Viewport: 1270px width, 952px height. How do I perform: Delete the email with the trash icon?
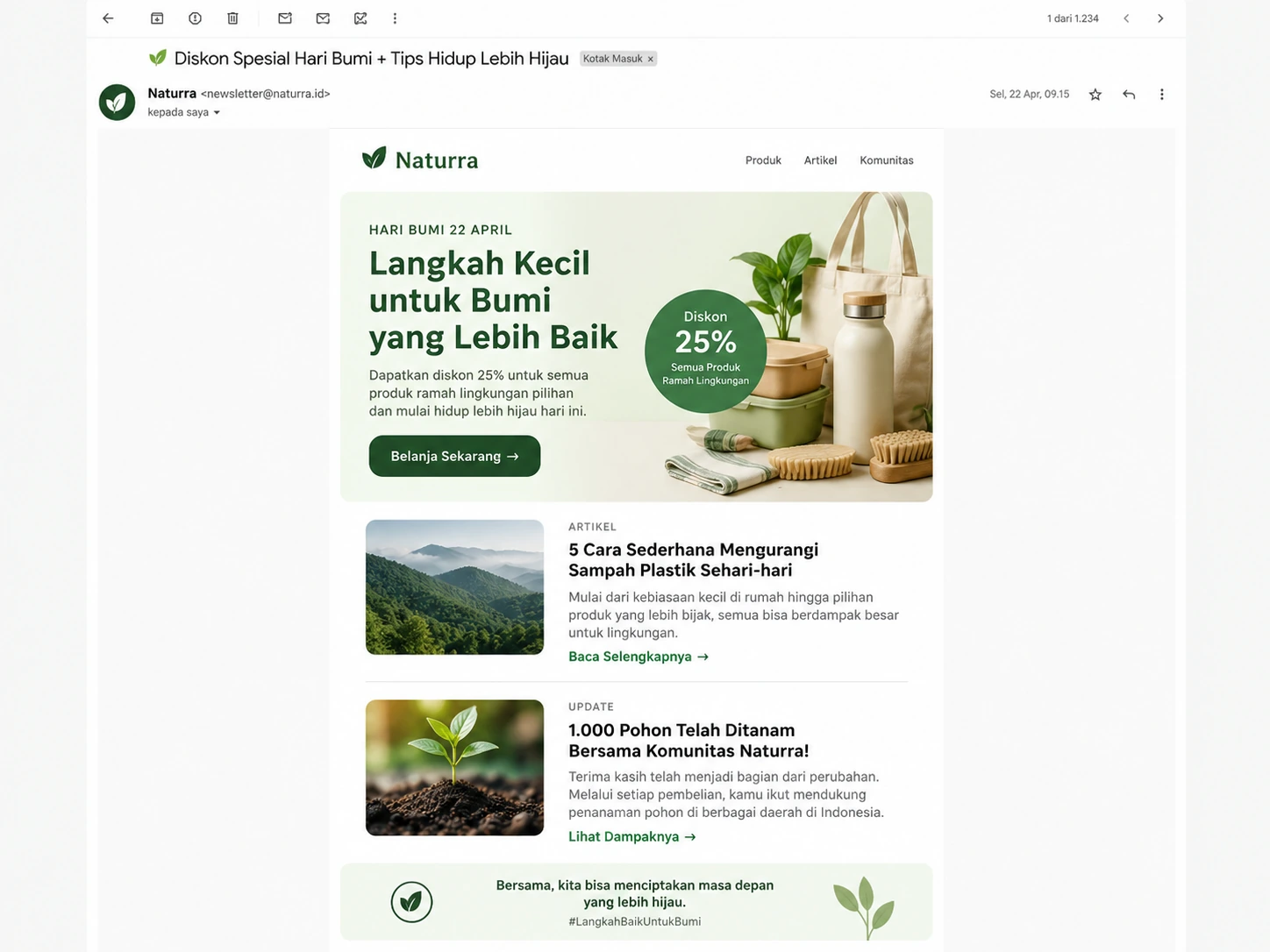232,18
